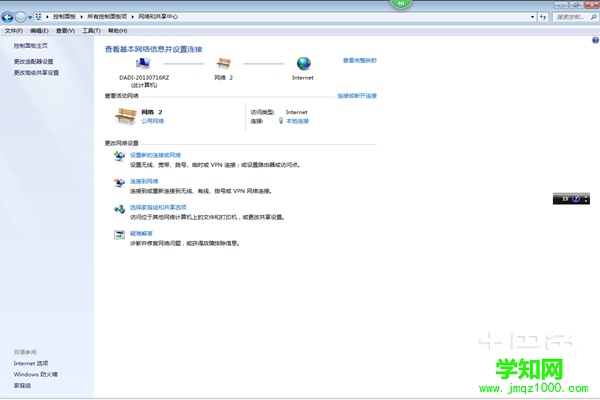Click the 连接到网络 icon

(119, 183)
